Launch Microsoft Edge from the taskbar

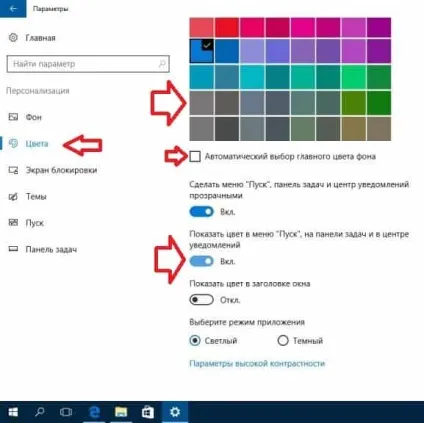tap(94, 412)
